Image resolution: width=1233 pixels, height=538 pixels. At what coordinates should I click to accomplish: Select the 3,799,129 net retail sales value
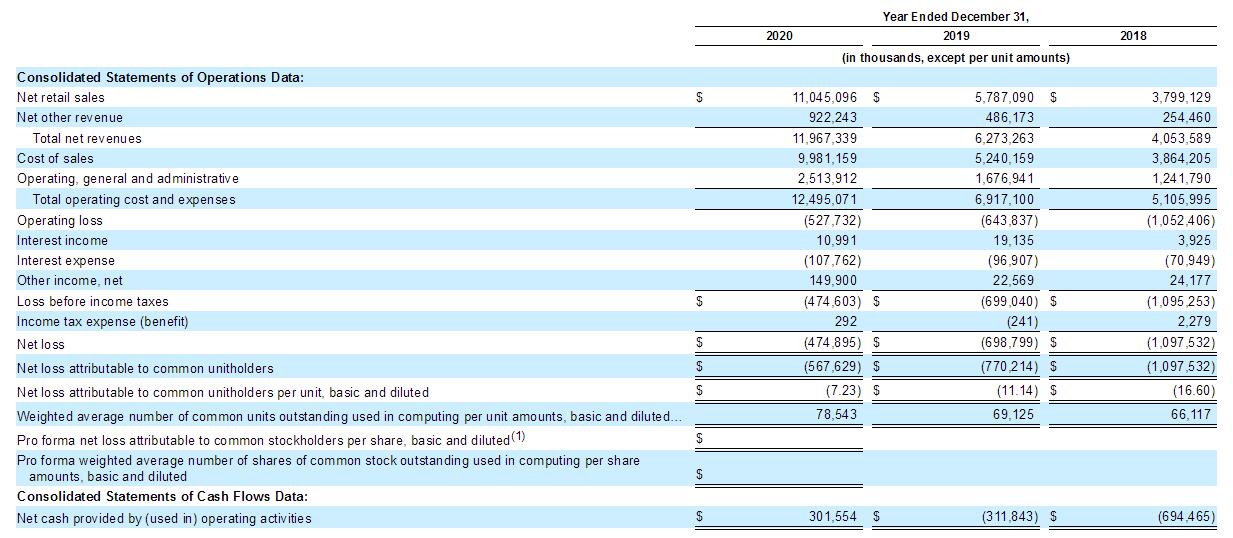1182,98
